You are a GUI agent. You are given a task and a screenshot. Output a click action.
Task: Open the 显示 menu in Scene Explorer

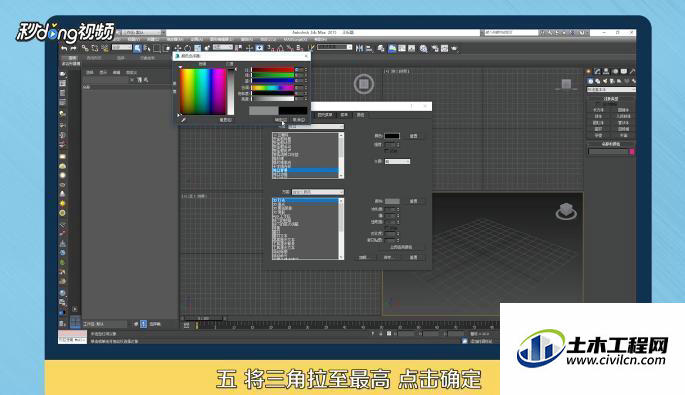103,72
